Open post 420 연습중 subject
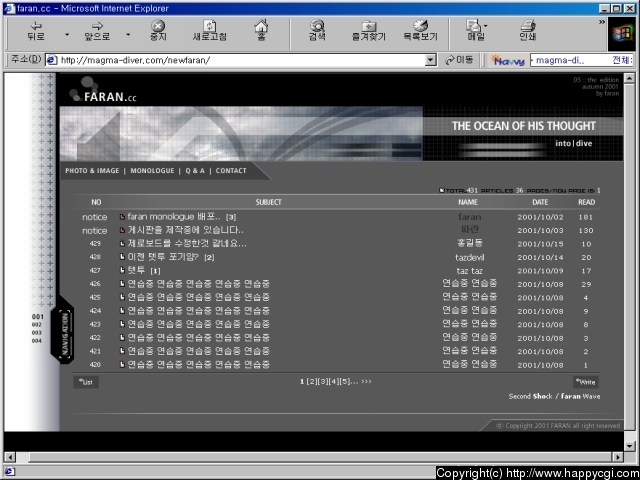The image size is (640, 480). [x=199, y=364]
